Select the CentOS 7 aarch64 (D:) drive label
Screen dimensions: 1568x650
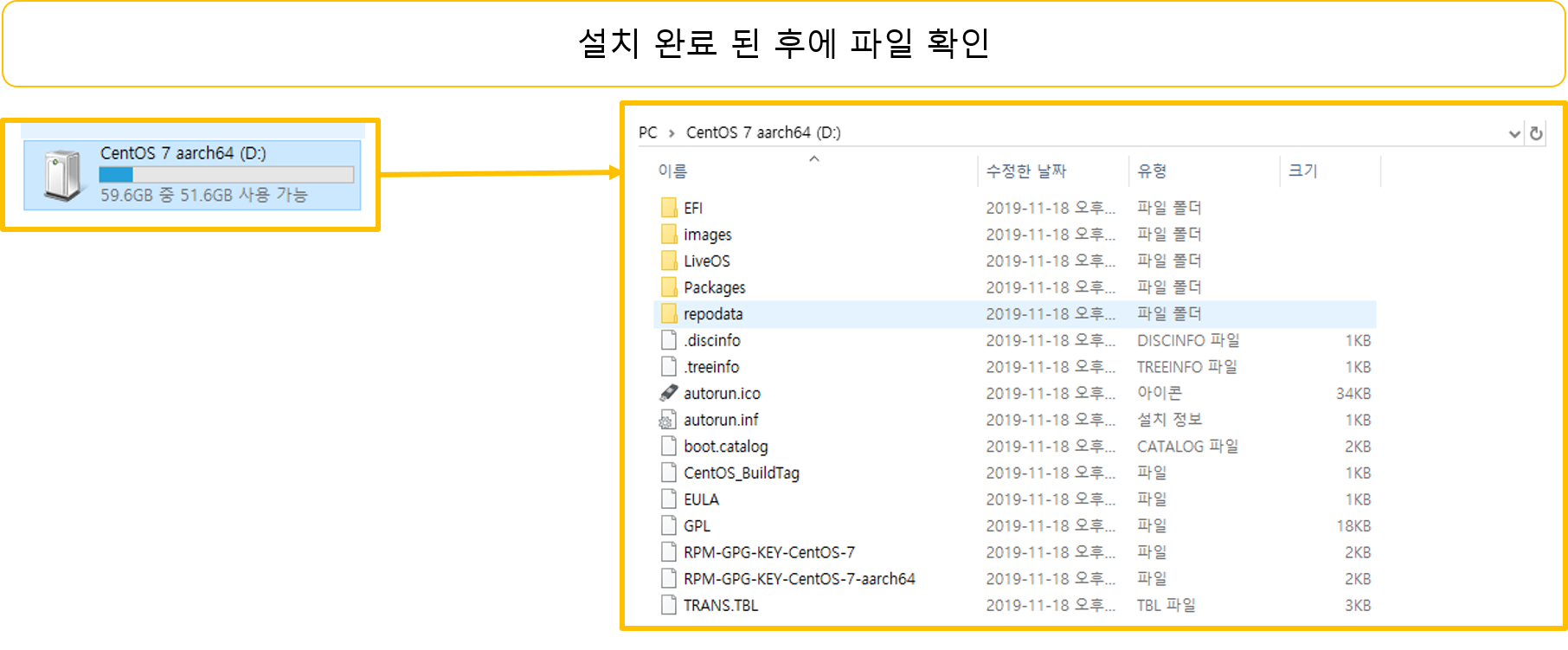click(x=183, y=153)
